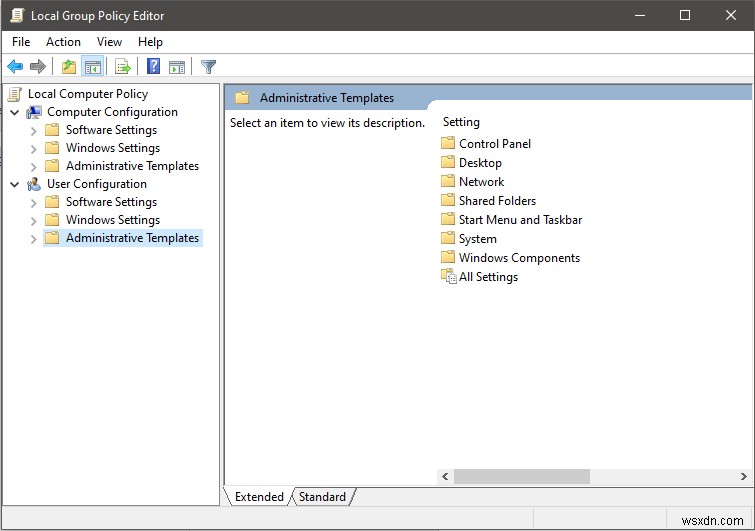This screenshot has width=755, height=531.
Task: Click the title bar Group Policy Editor icon
Action: coord(17,15)
